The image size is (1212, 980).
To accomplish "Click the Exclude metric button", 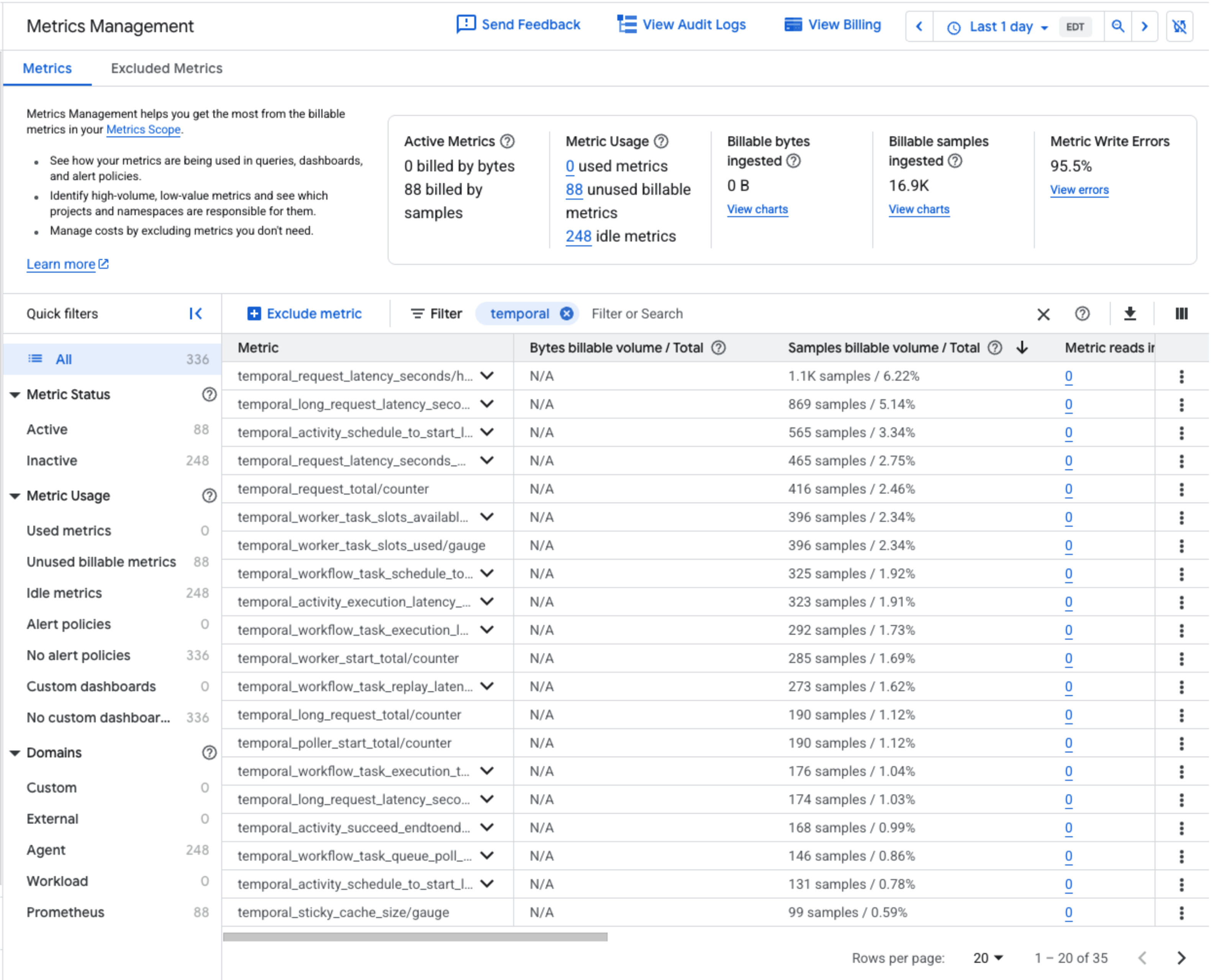I will point(305,314).
